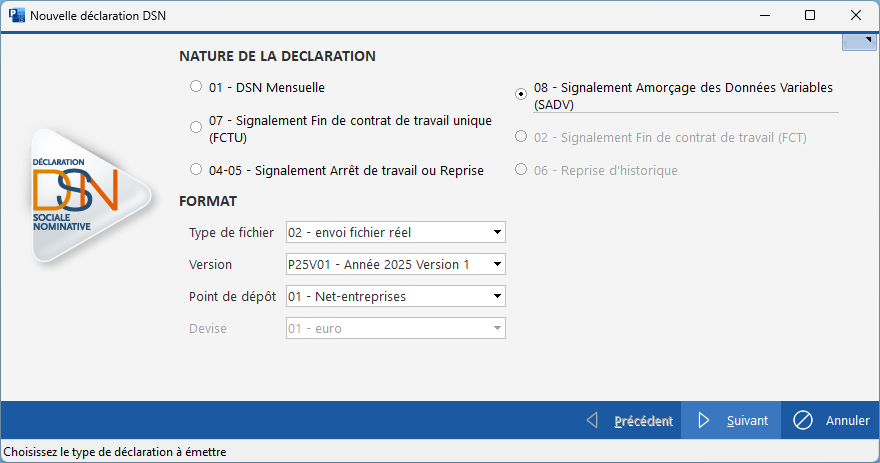Choose 07 - Signalement Fin de contrat unique

(x=196, y=127)
